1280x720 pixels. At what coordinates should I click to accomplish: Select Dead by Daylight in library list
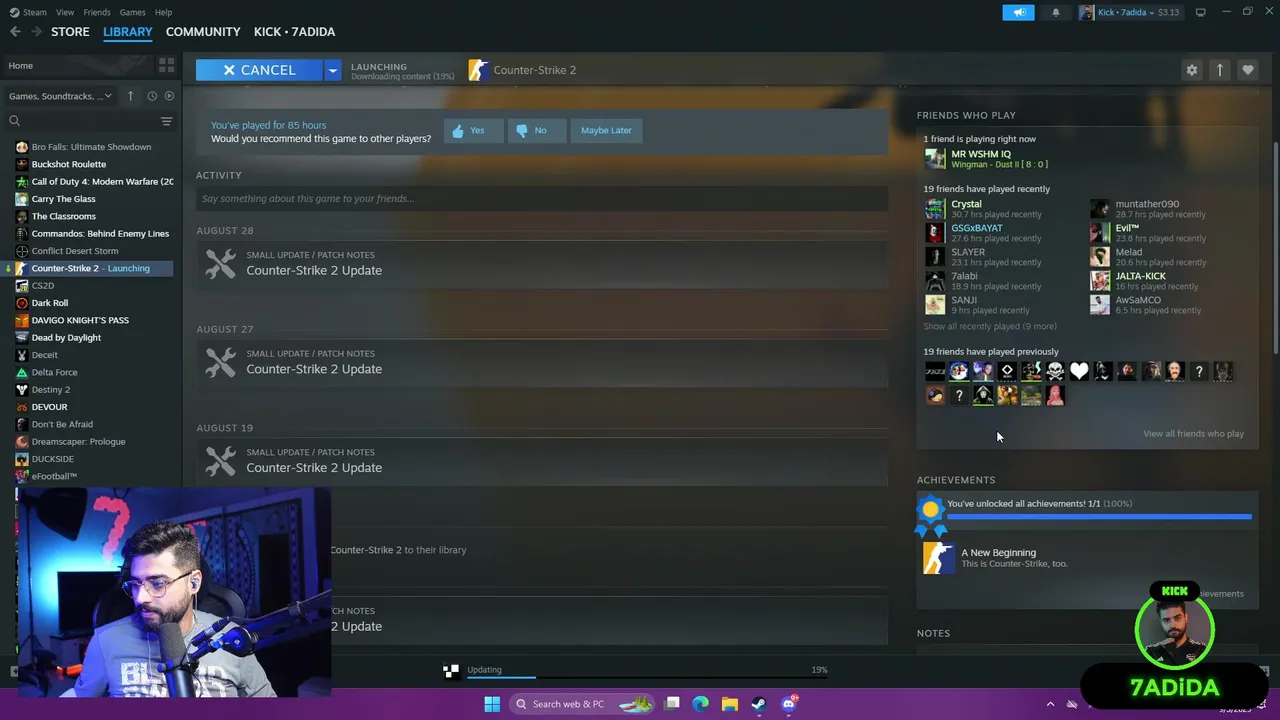66,337
